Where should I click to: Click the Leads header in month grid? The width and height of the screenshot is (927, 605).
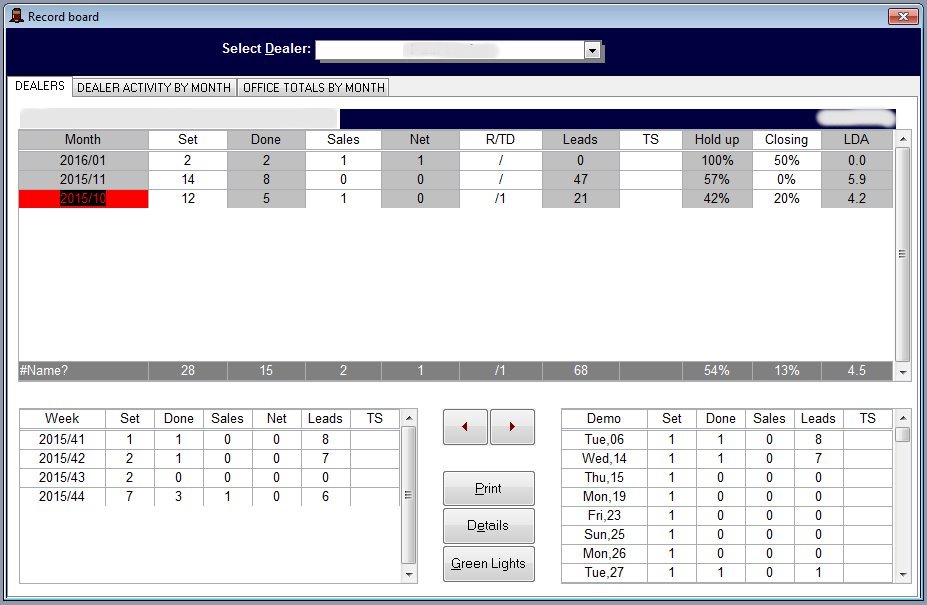click(x=581, y=140)
